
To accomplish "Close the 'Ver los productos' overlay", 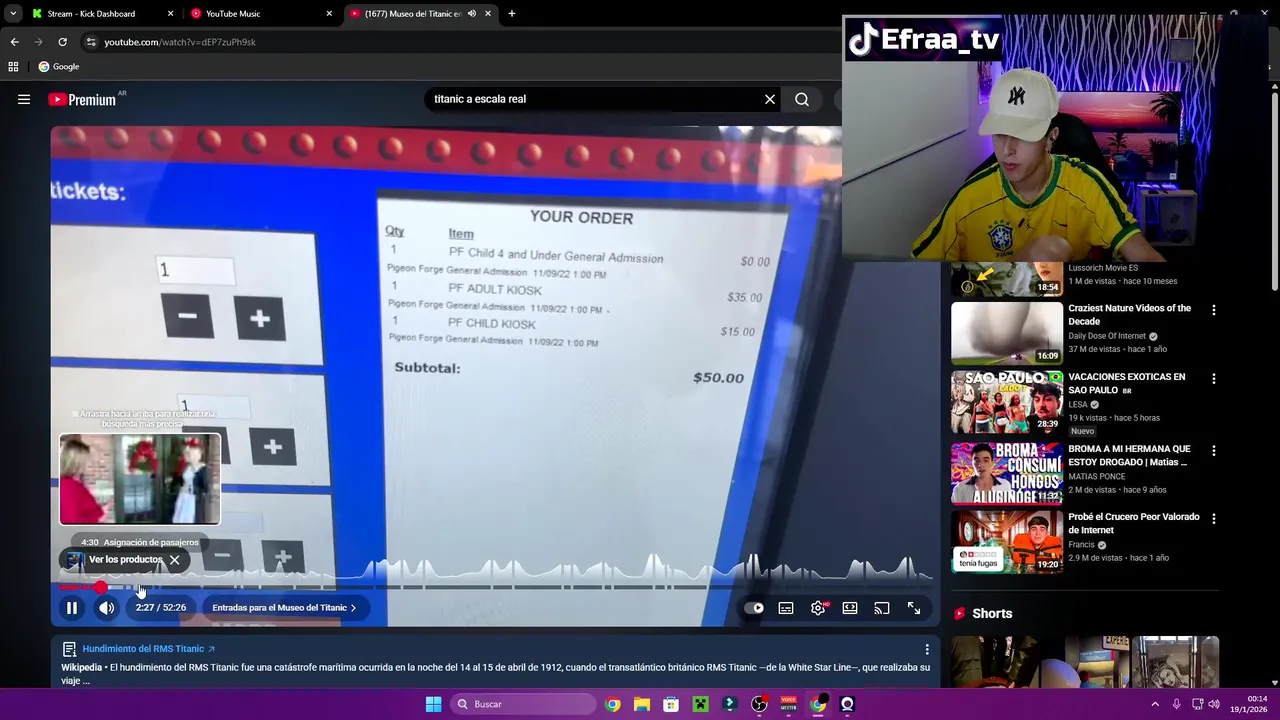I will click(x=174, y=560).
